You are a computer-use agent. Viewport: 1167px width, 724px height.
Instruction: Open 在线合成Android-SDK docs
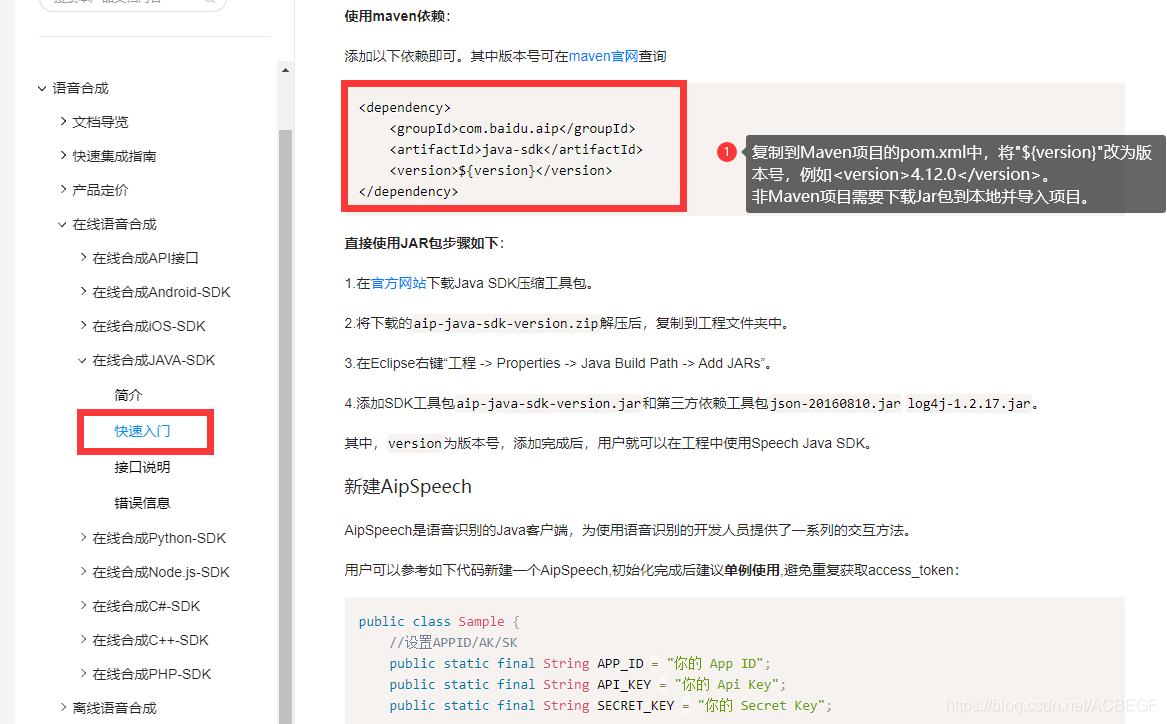tap(162, 292)
